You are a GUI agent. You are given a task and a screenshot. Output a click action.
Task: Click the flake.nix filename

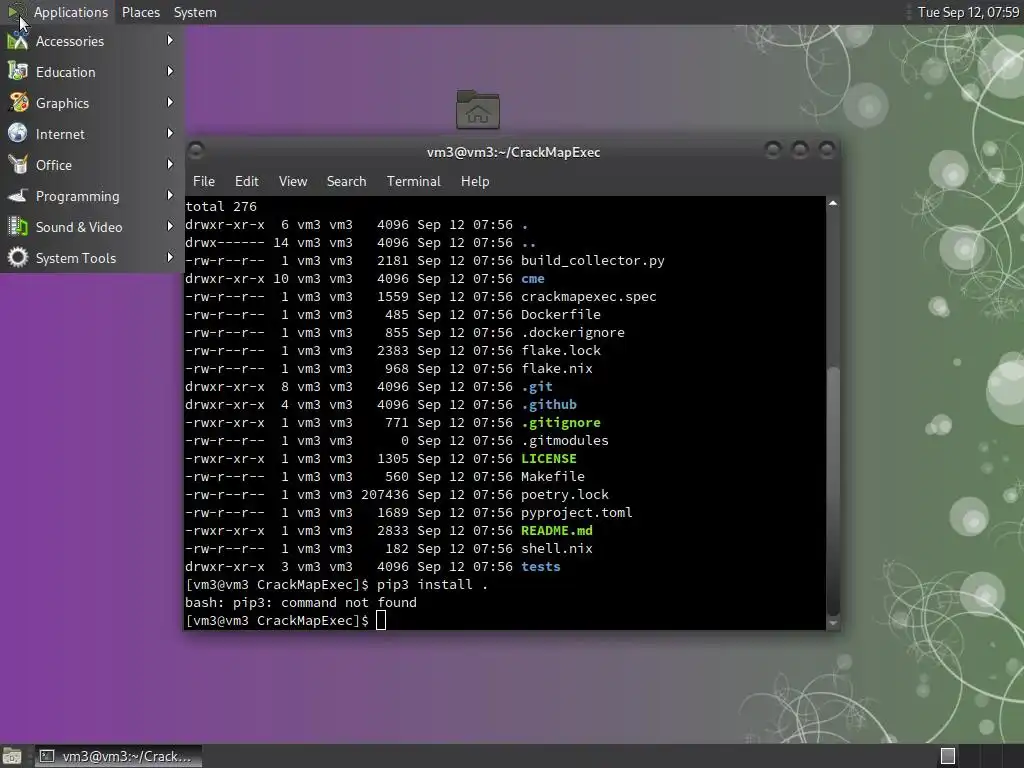[556, 368]
